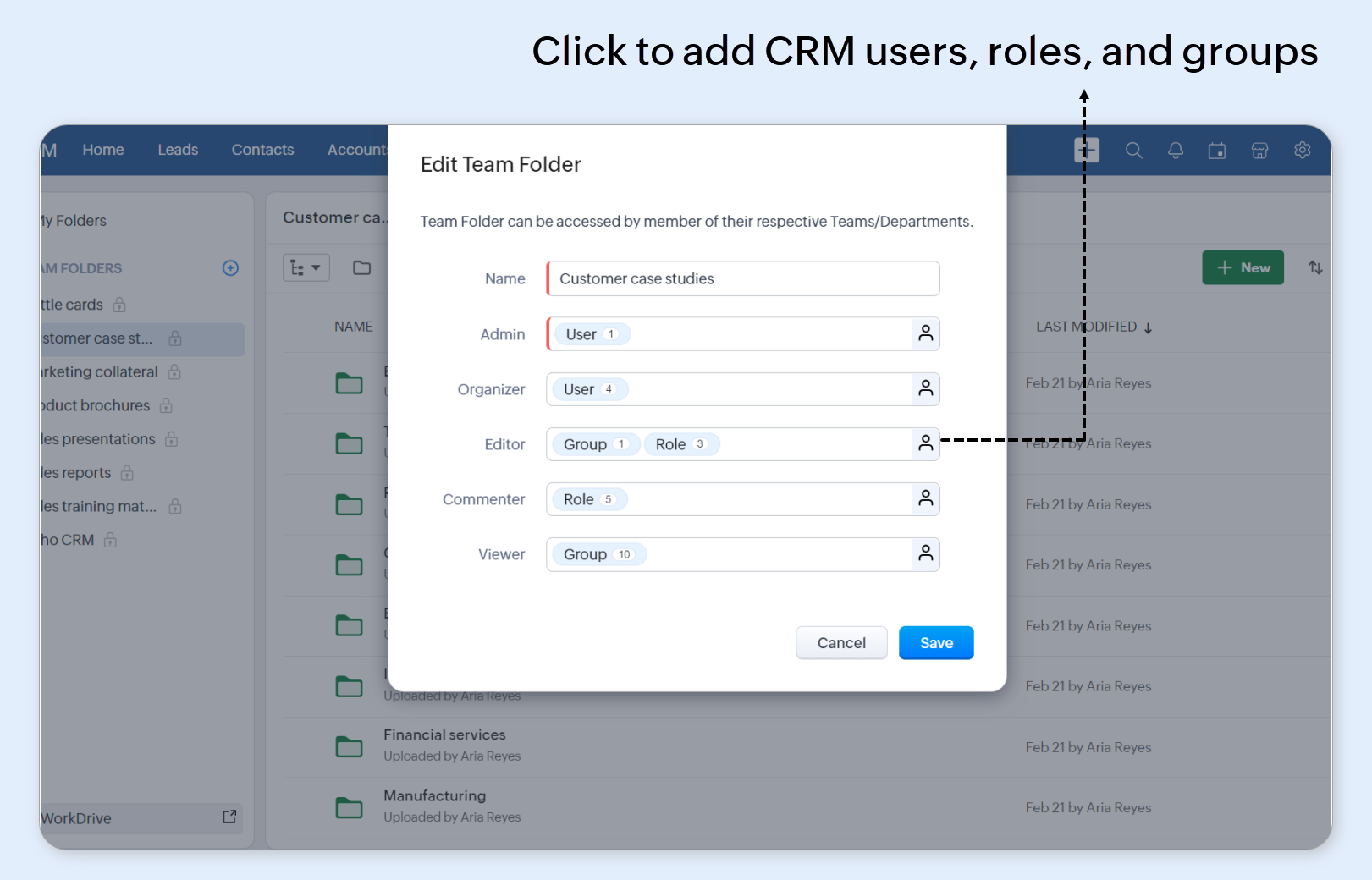Open the settings gear icon
Viewport: 1372px width, 880px height.
pos(1302,151)
